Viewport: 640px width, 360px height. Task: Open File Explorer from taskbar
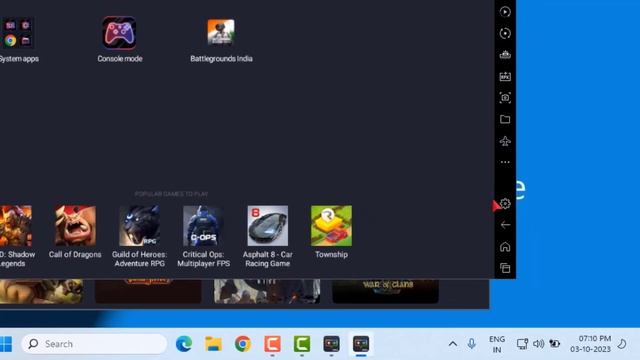click(x=213, y=344)
